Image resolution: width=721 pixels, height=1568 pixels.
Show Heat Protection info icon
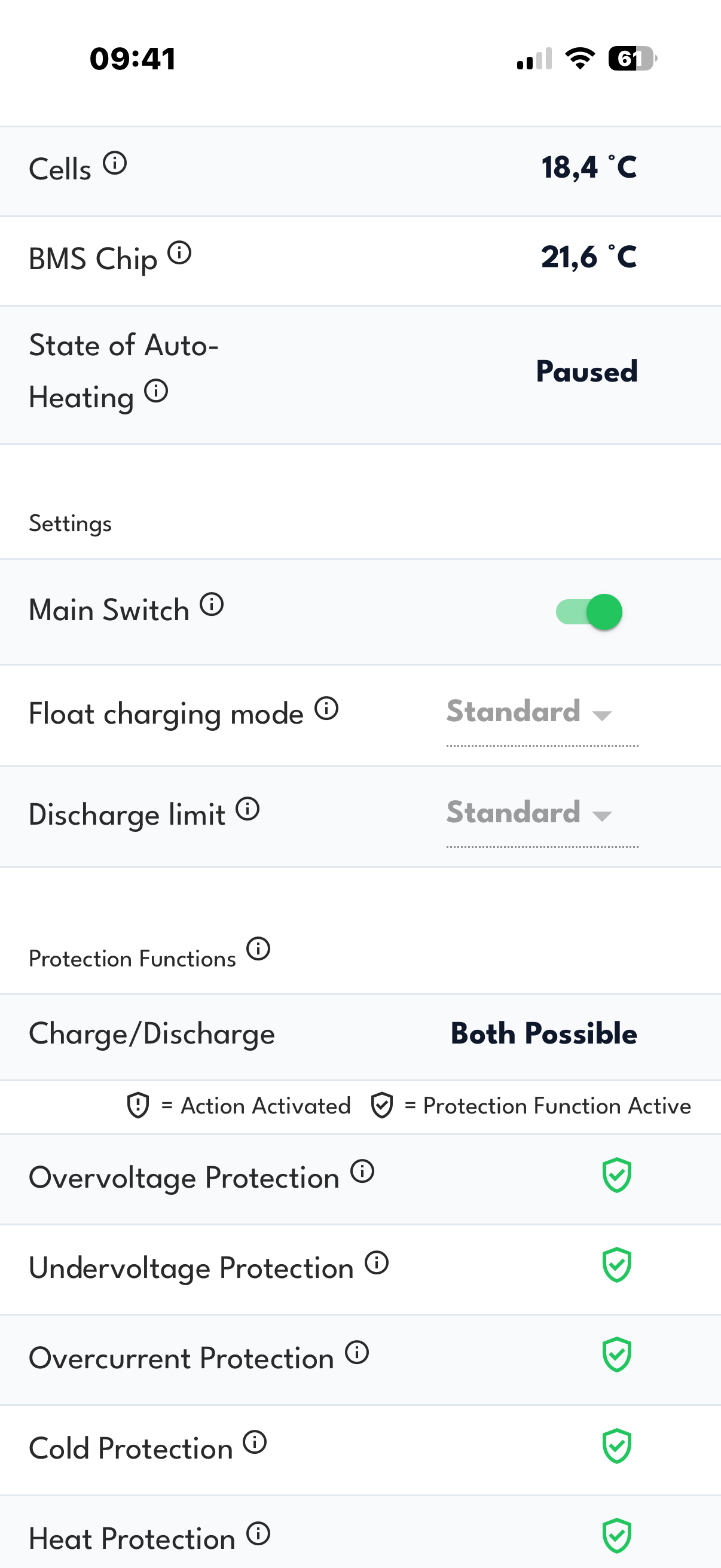pyautogui.click(x=258, y=1533)
